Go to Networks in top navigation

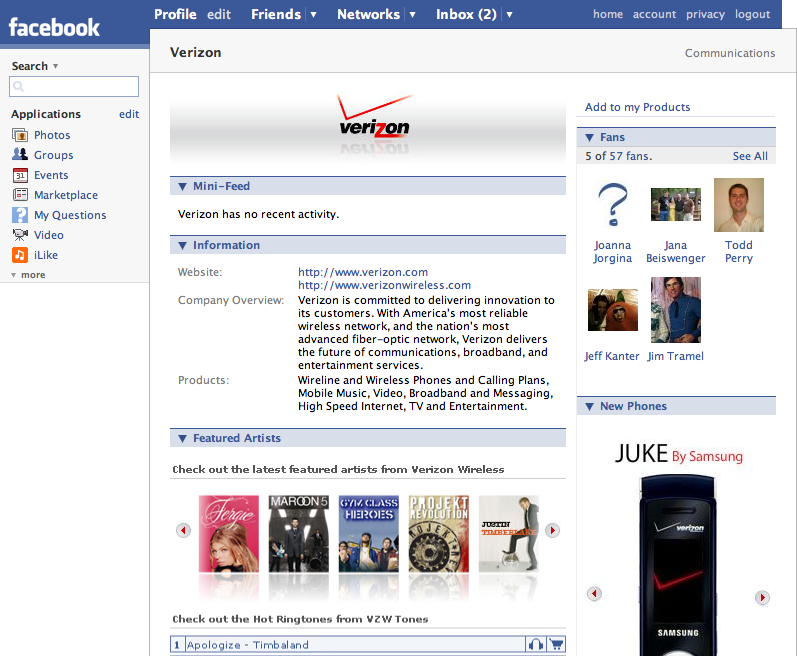coord(368,14)
